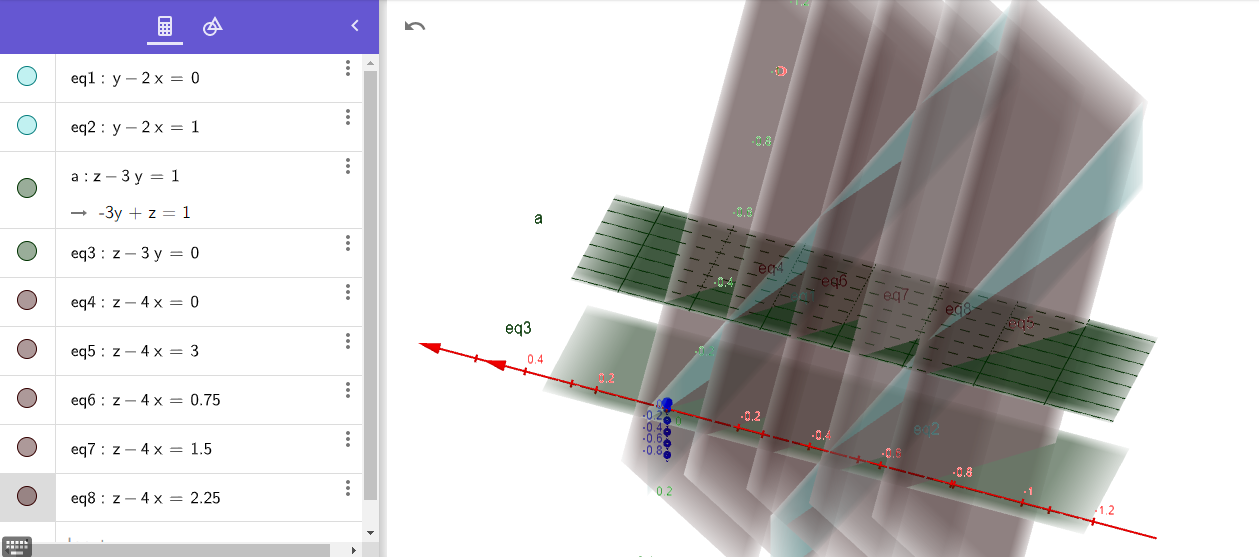Open the virtual keyboard icon
The height and width of the screenshot is (557, 1259).
[x=18, y=546]
